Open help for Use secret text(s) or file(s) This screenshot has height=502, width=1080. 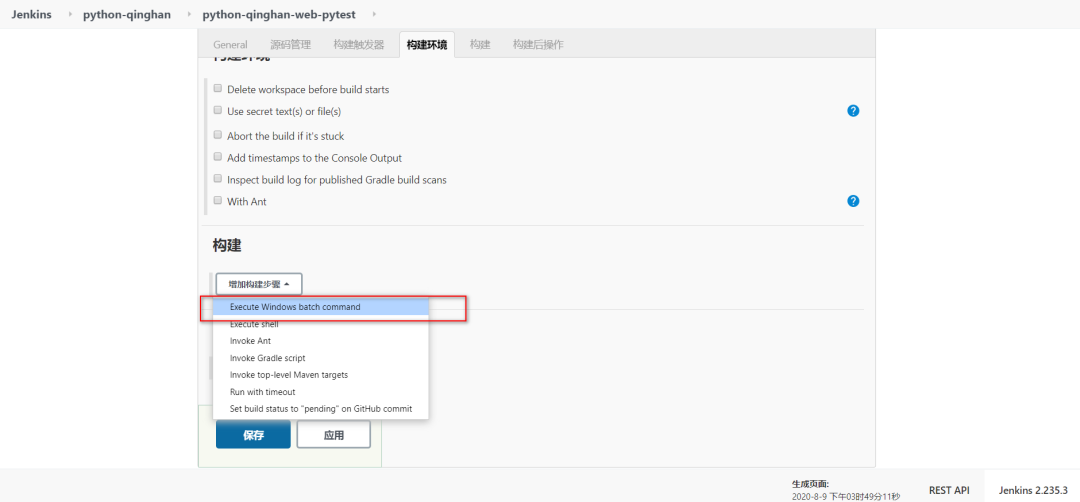point(853,111)
